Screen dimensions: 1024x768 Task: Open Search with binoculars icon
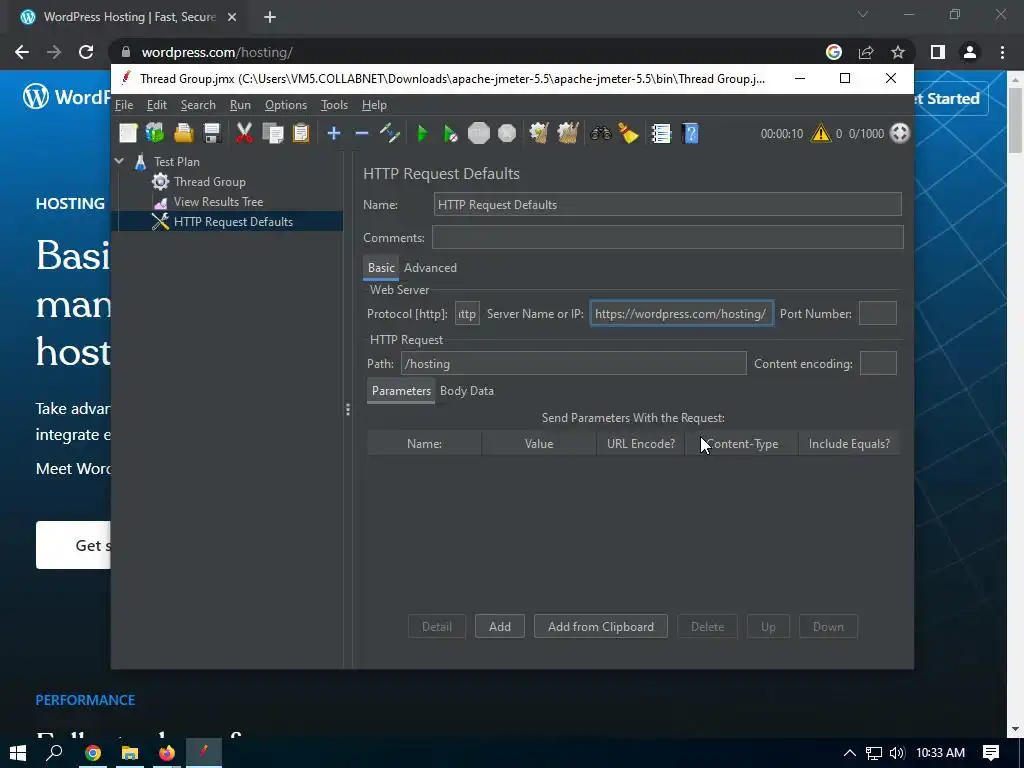click(x=601, y=133)
